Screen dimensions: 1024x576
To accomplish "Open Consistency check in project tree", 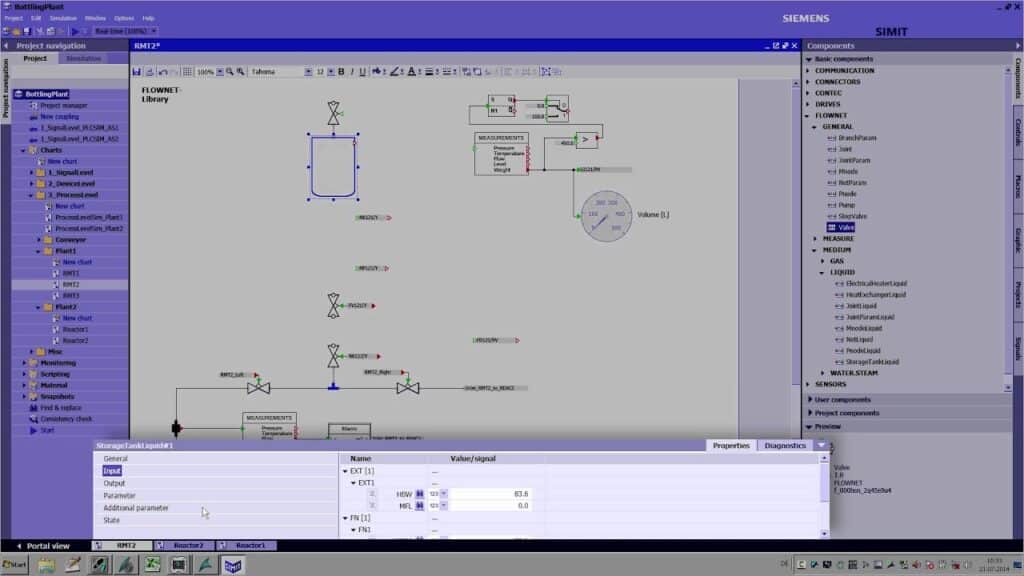I will coord(65,419).
